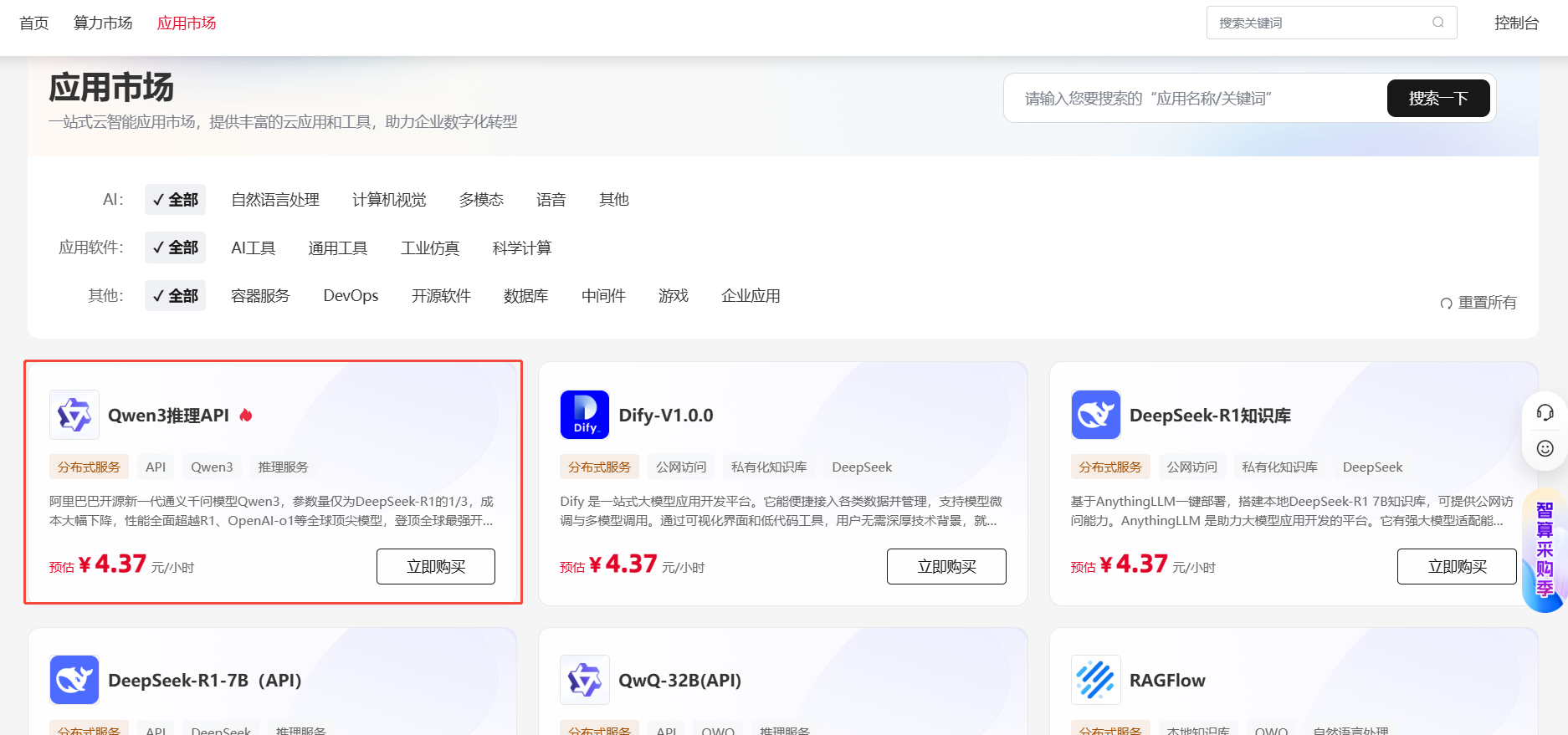Go to 首页 in the top navigation
Viewport: 1568px width, 735px height.
tap(34, 23)
